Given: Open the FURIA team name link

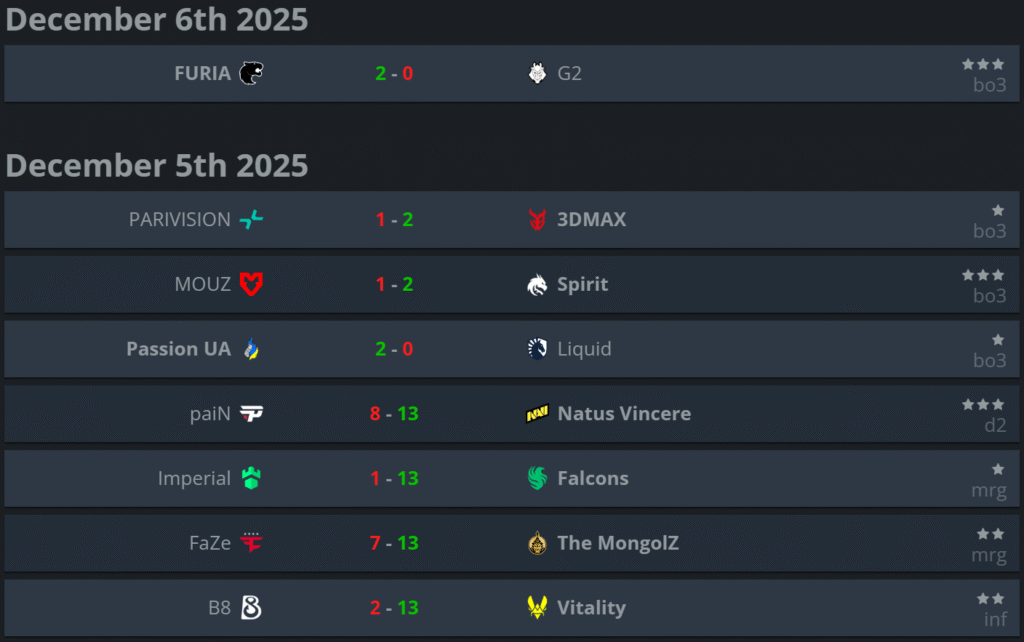Looking at the screenshot, I should pos(202,73).
